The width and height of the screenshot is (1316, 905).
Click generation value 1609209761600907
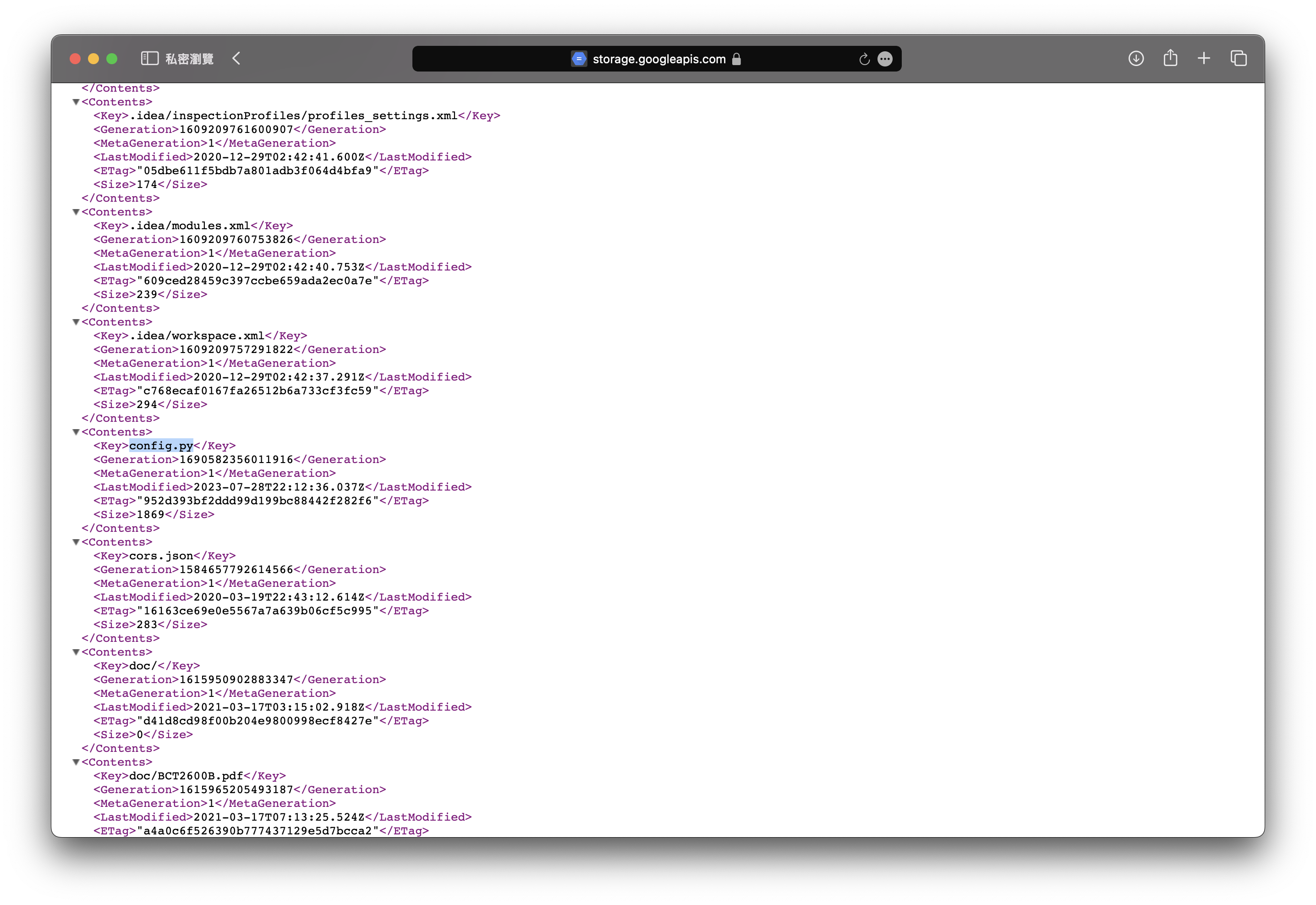236,129
